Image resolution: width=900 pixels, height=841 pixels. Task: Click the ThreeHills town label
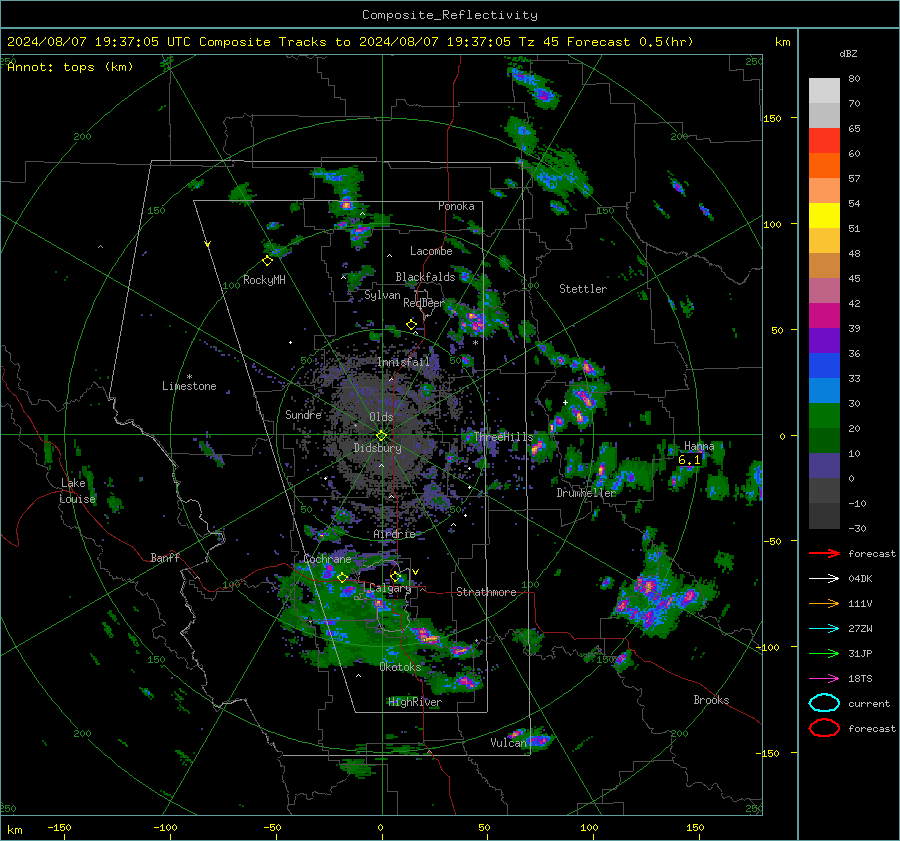503,437
